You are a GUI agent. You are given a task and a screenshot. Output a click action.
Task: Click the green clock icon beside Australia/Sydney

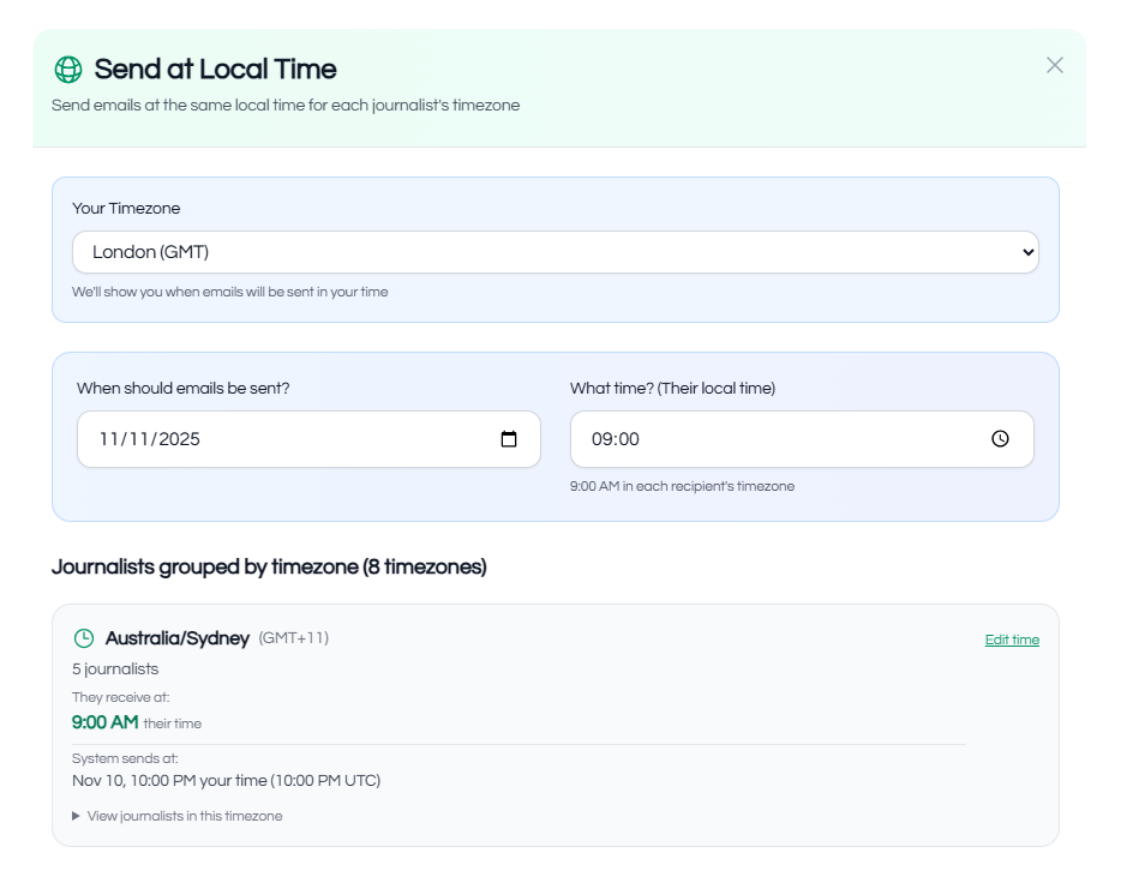click(84, 638)
